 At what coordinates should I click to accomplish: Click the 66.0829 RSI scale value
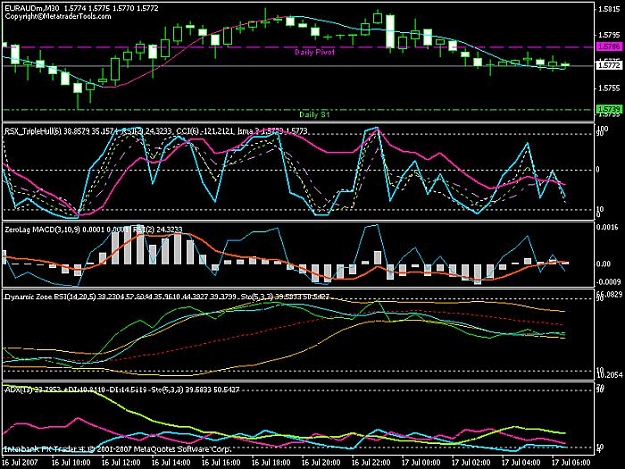[x=609, y=294]
